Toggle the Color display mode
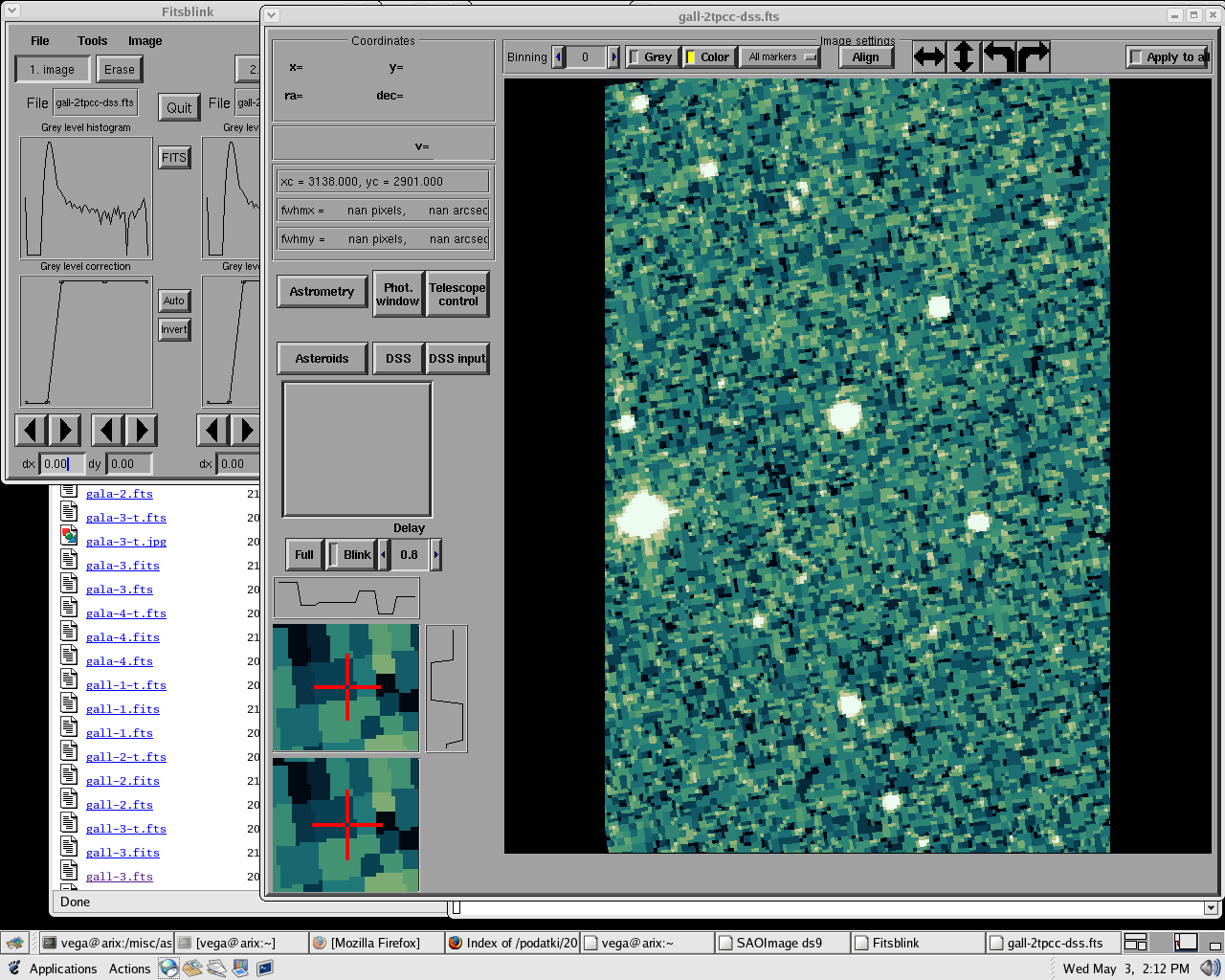The image size is (1225, 980). coord(708,57)
